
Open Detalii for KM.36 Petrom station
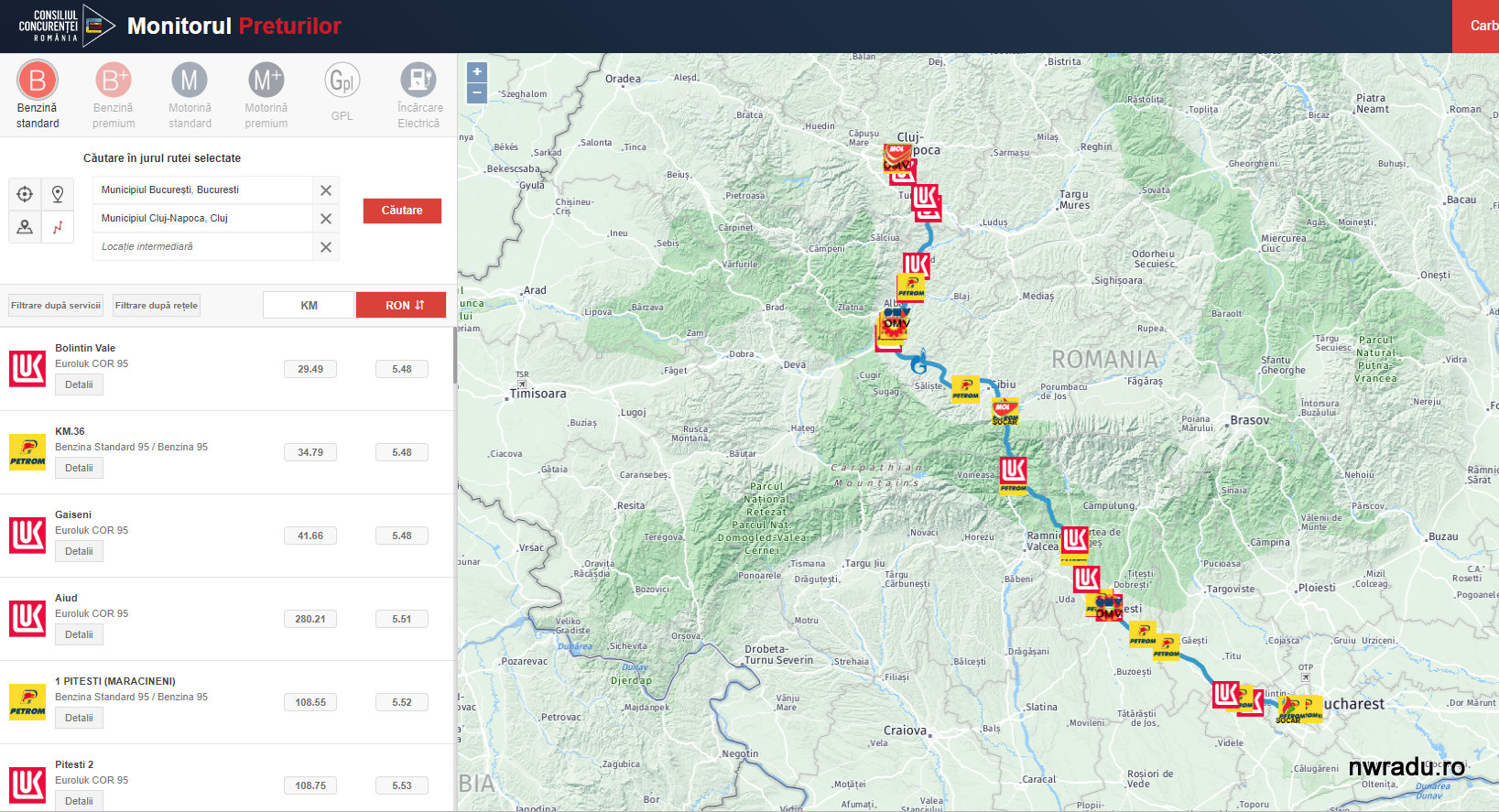(x=79, y=468)
